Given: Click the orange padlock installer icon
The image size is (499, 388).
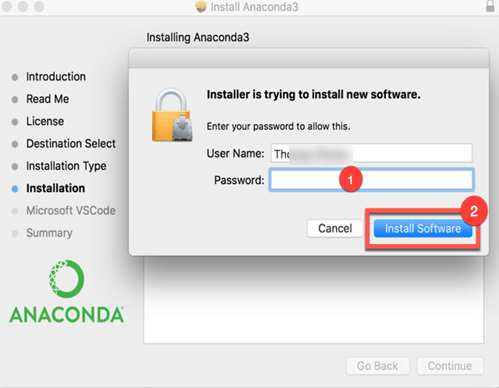Looking at the screenshot, I should point(172,115).
